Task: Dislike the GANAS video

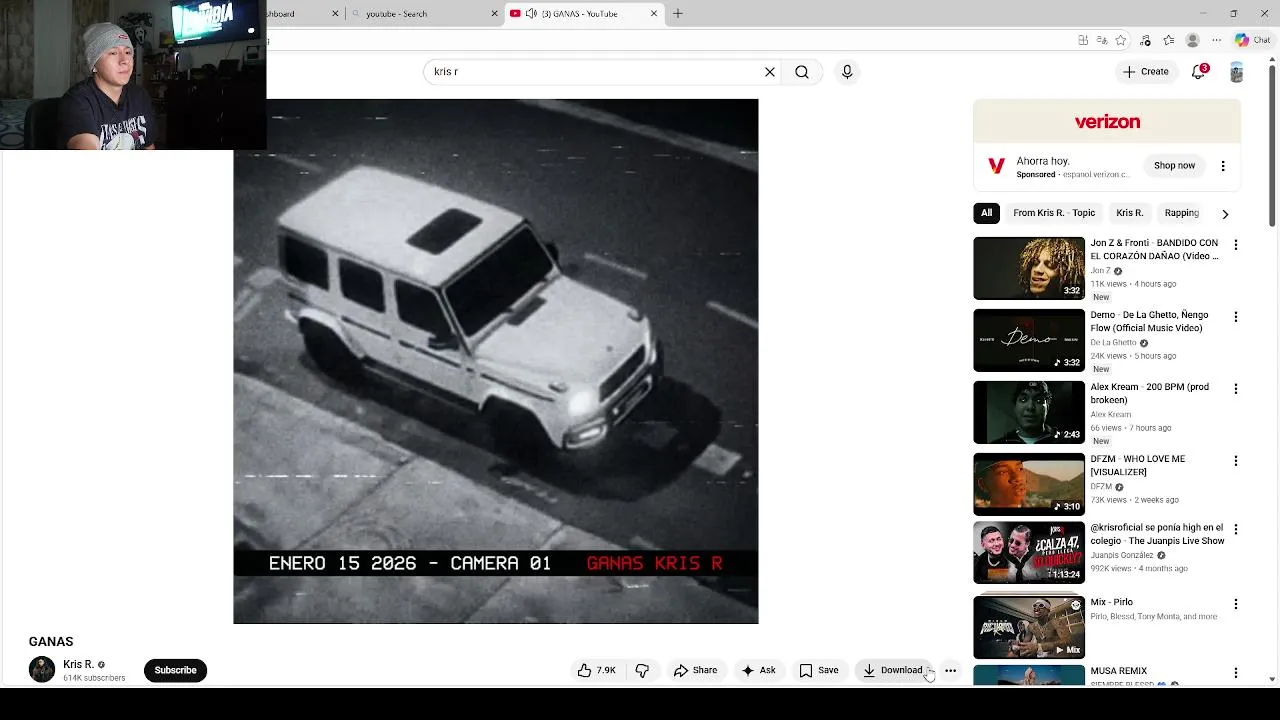Action: pyautogui.click(x=642, y=670)
